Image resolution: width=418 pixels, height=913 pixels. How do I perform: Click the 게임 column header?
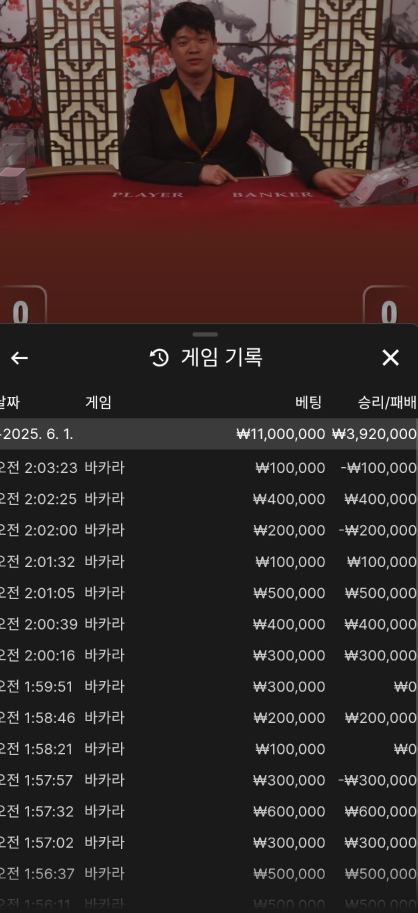[98, 402]
